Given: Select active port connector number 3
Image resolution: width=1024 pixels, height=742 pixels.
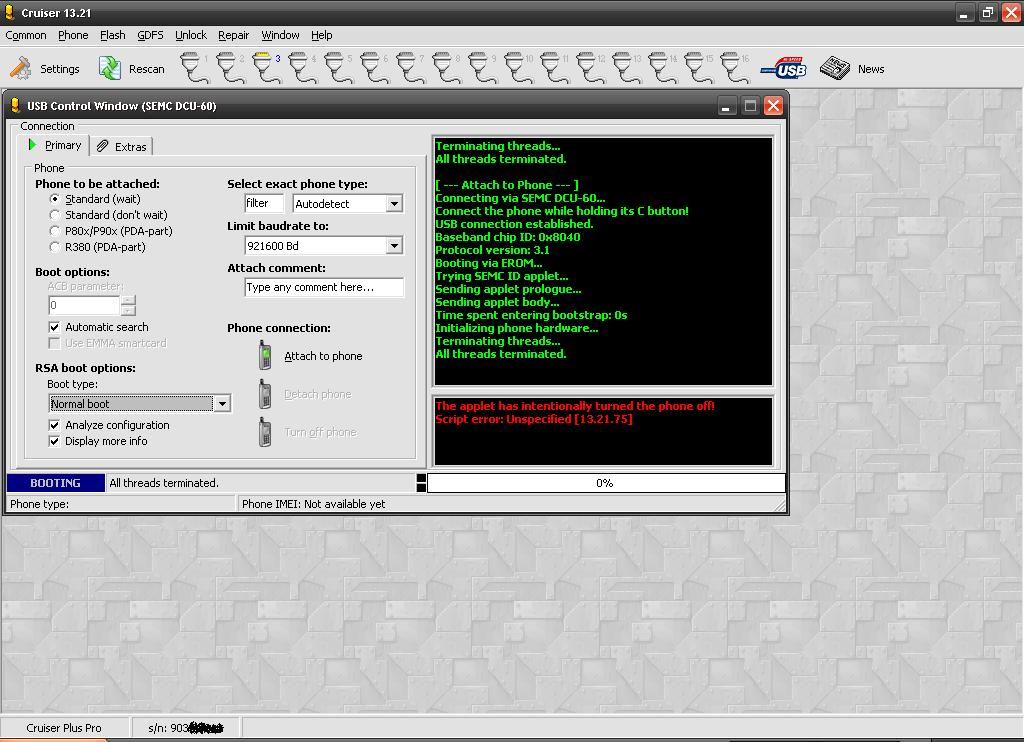Looking at the screenshot, I should pyautogui.click(x=266, y=68).
